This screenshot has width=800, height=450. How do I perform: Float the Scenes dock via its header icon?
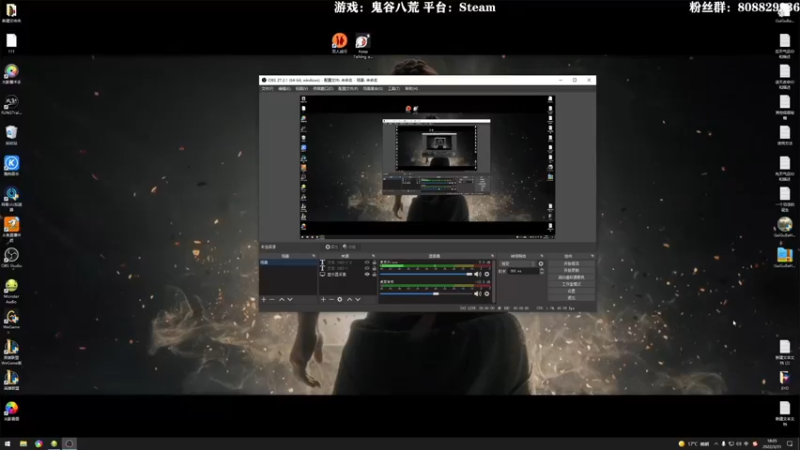(314, 256)
